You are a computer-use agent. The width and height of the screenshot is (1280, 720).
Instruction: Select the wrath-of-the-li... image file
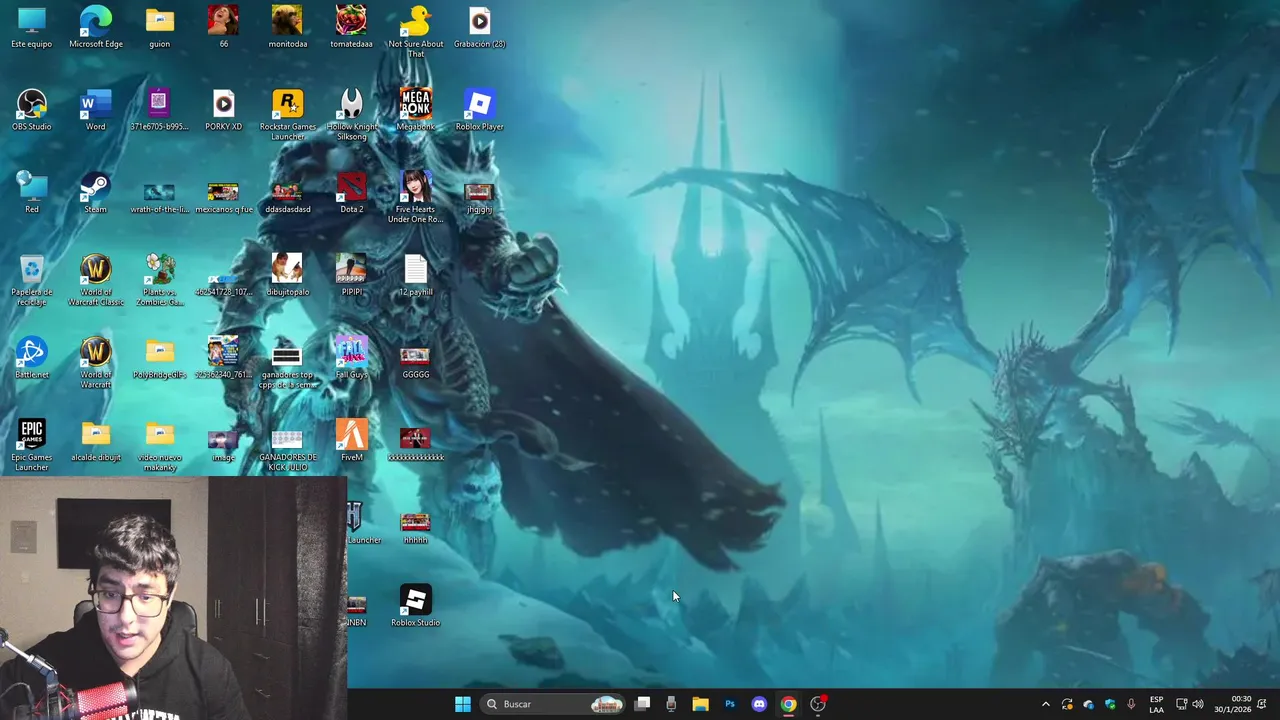coord(159,197)
